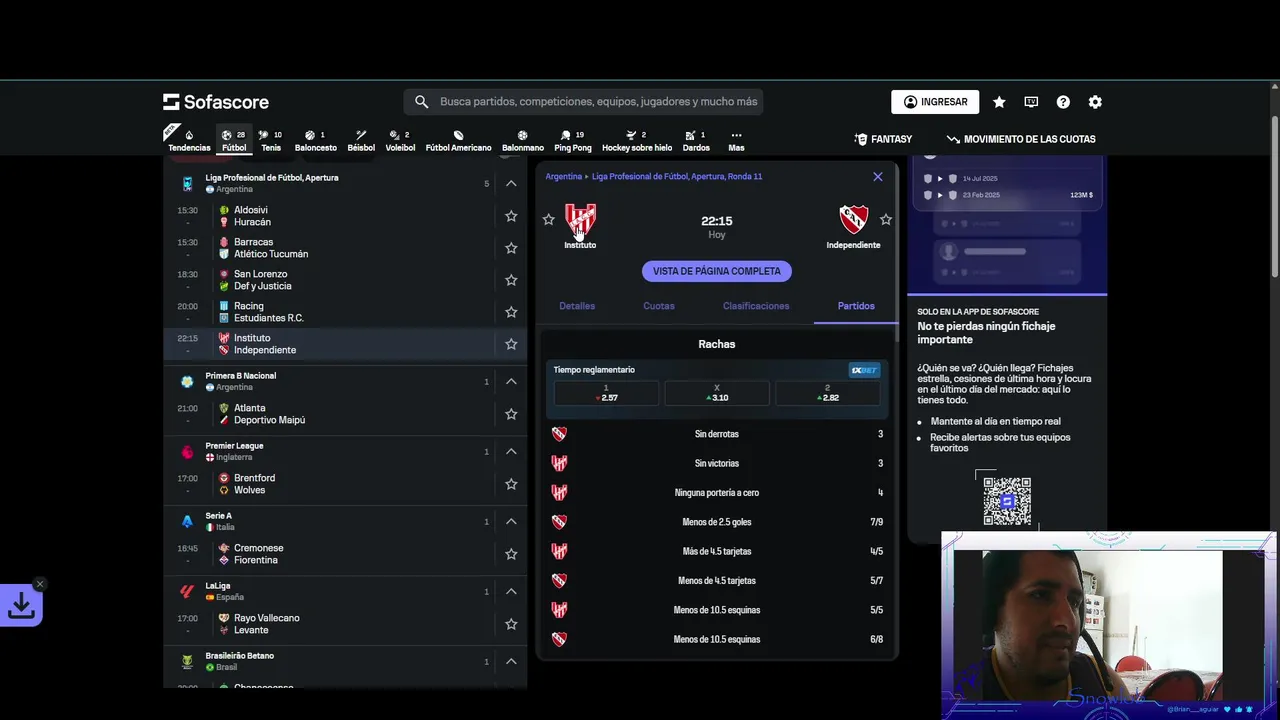Open the feedback message icon in header
The image size is (1280, 720).
(x=1031, y=102)
